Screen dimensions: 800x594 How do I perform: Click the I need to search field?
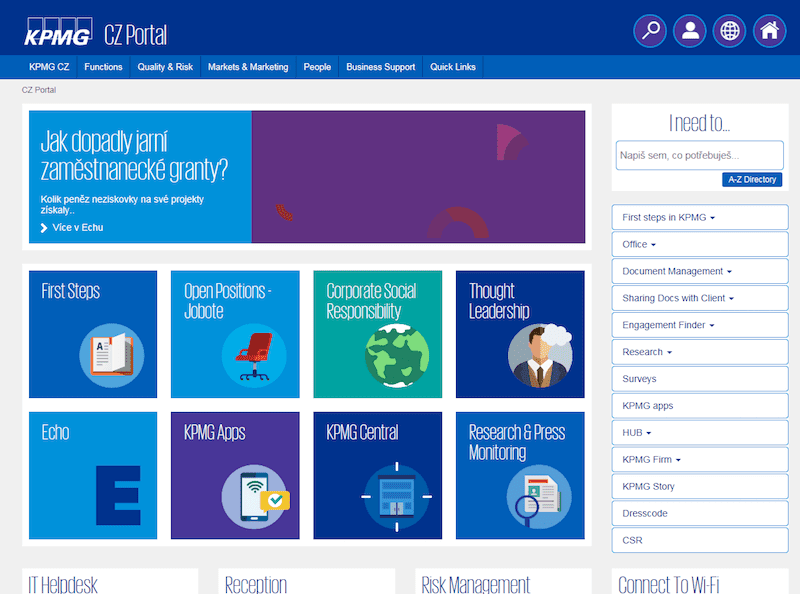(x=699, y=155)
